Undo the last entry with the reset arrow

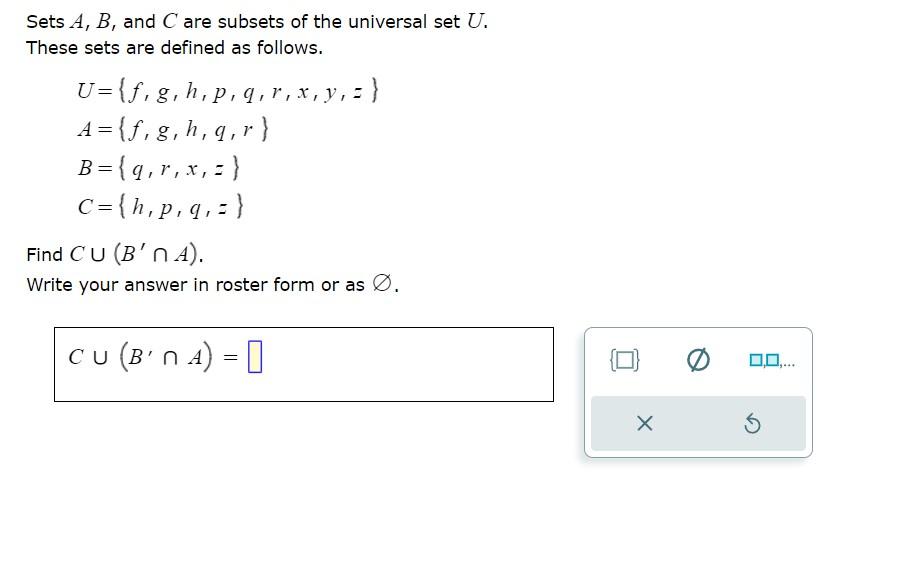click(754, 423)
